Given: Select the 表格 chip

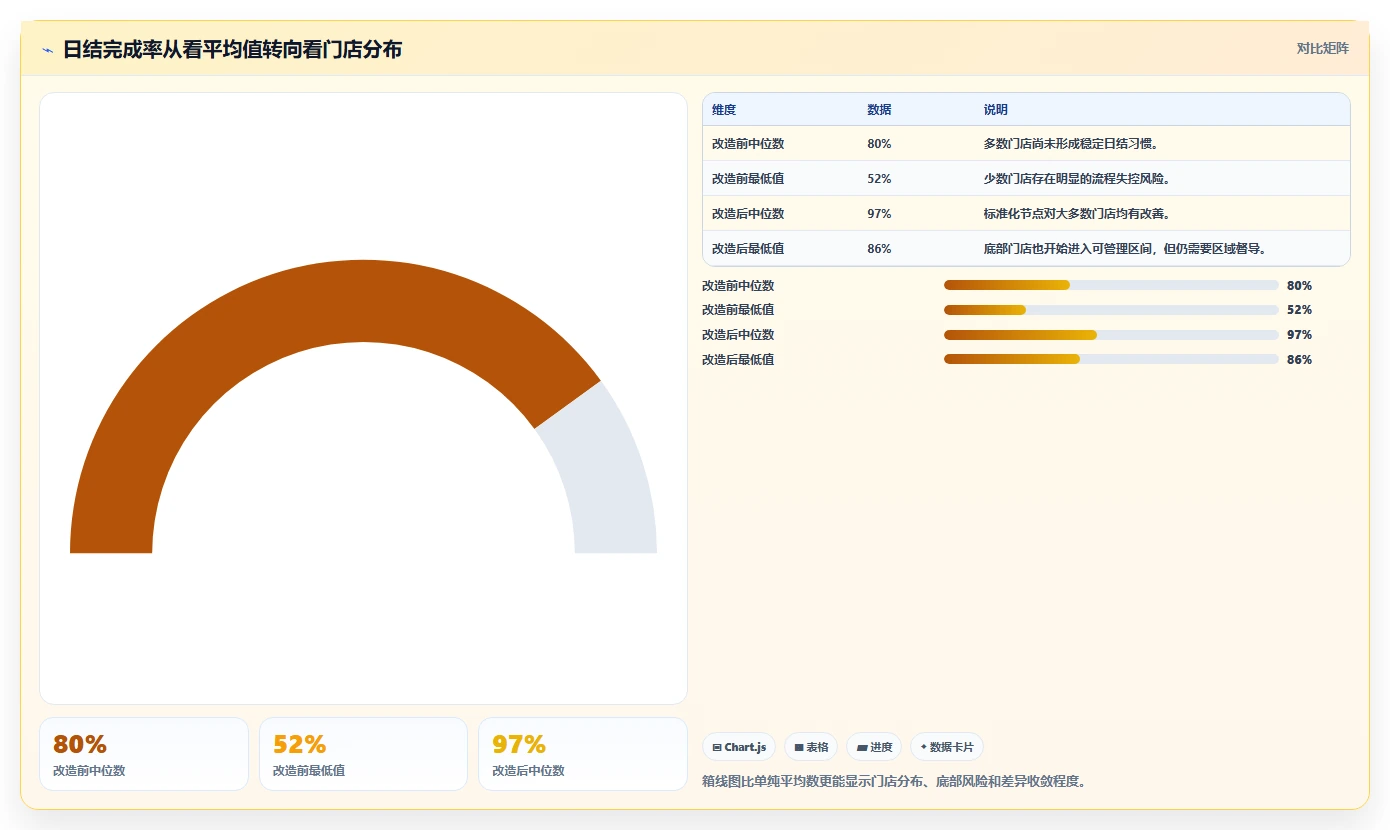Looking at the screenshot, I should click(x=811, y=747).
